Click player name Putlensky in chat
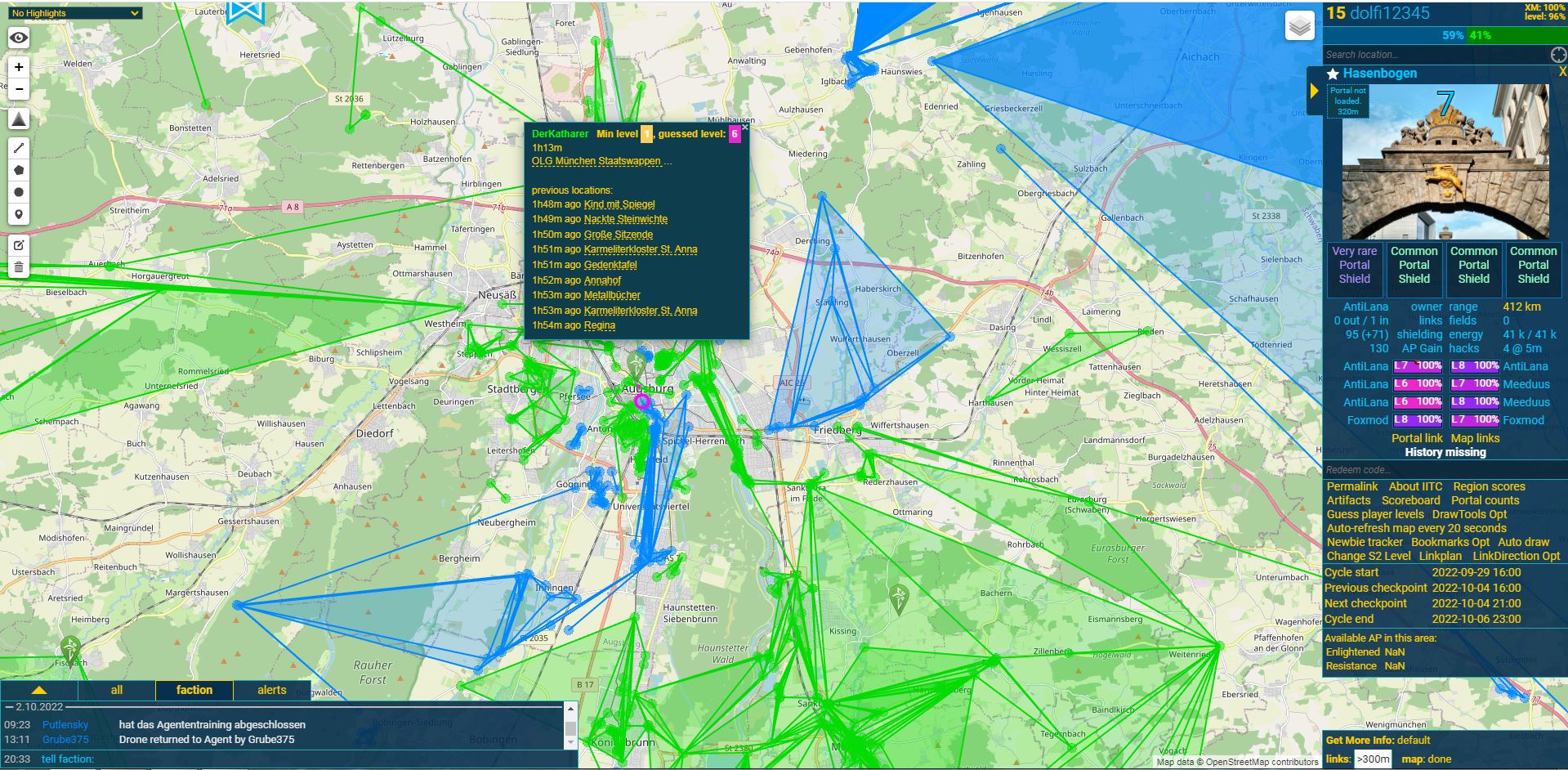Viewport: 1568px width, 770px height. (65, 725)
